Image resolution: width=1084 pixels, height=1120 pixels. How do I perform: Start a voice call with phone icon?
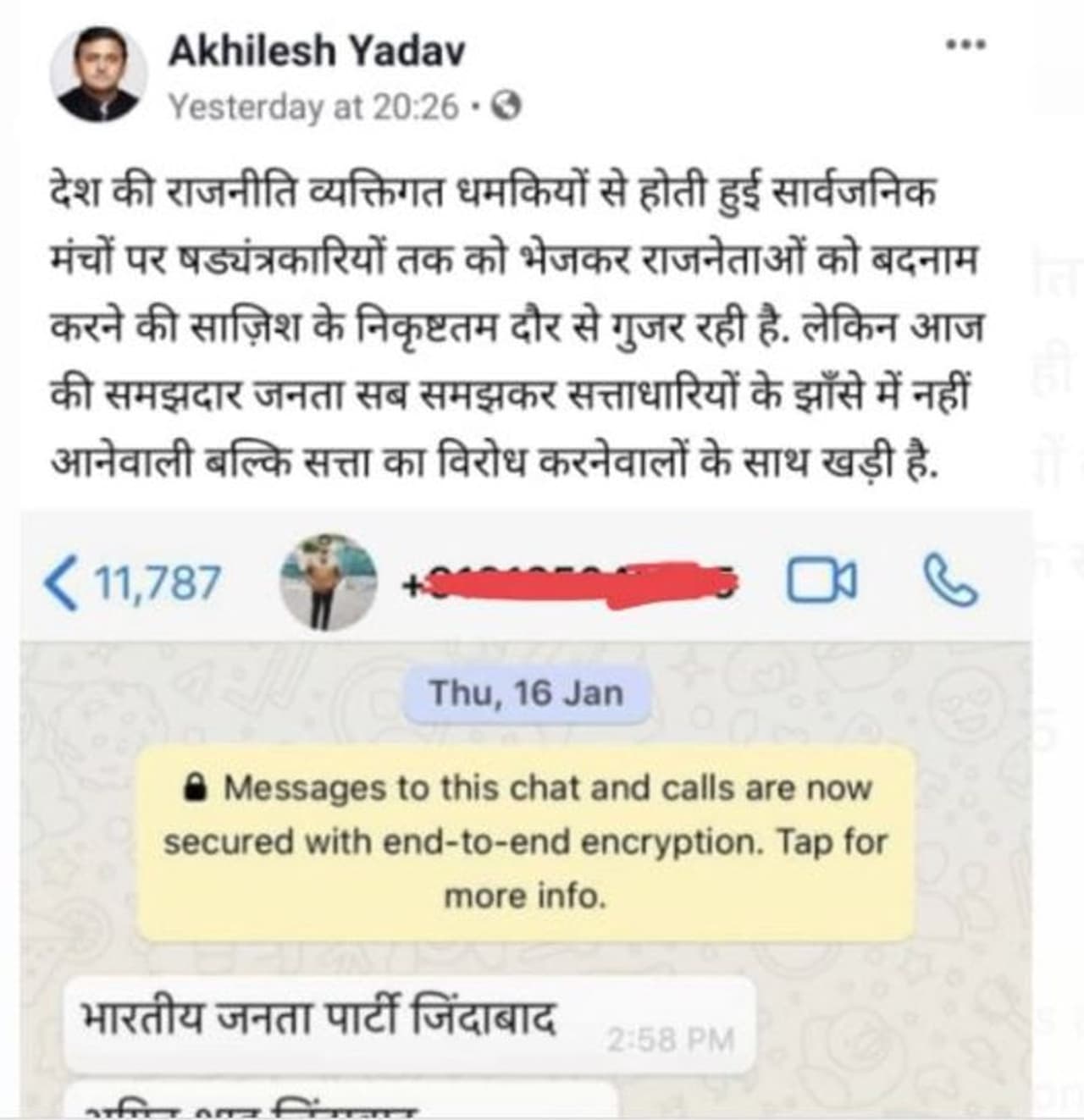(x=949, y=582)
